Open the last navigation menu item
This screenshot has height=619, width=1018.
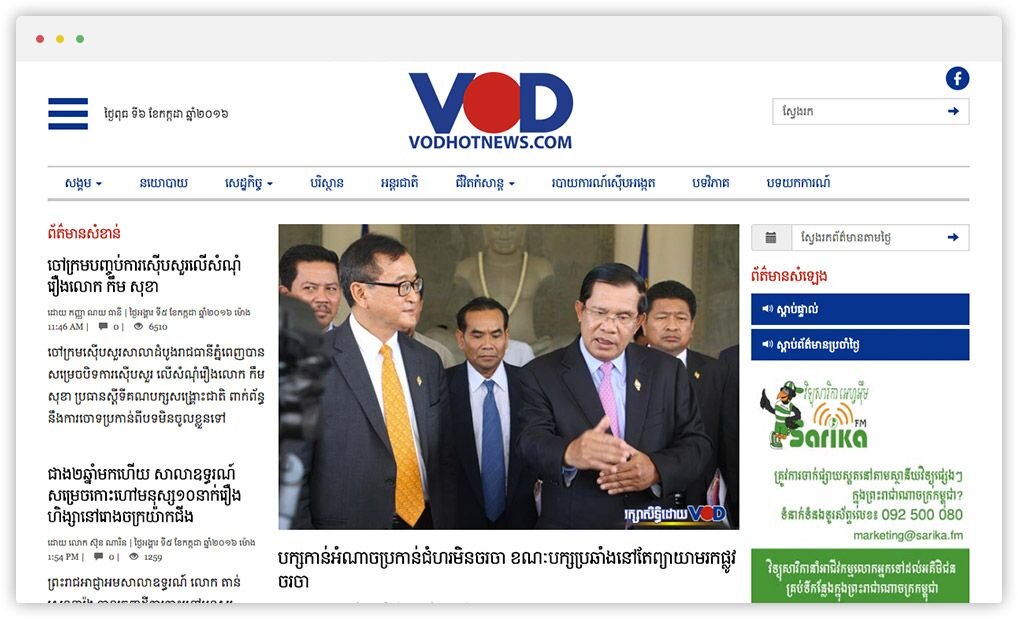[798, 183]
